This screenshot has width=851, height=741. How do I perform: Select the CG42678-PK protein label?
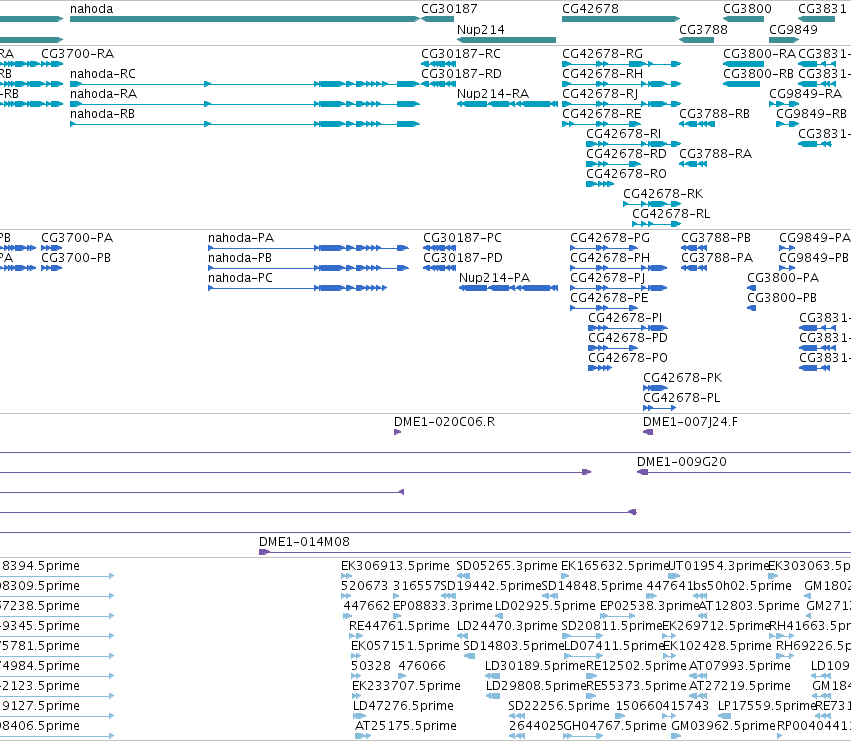coord(683,378)
